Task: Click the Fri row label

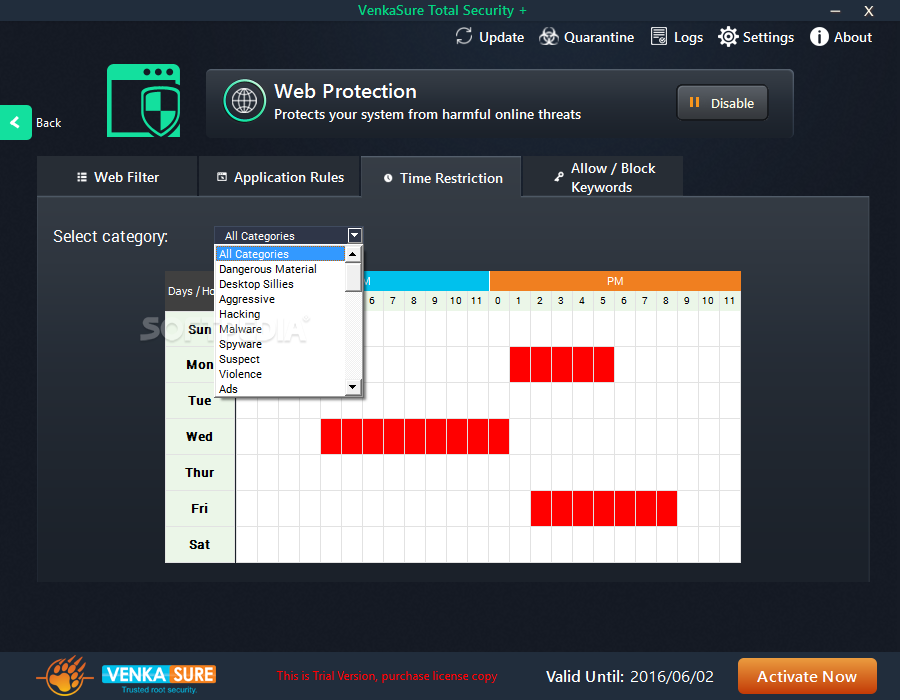Action: pyautogui.click(x=199, y=508)
